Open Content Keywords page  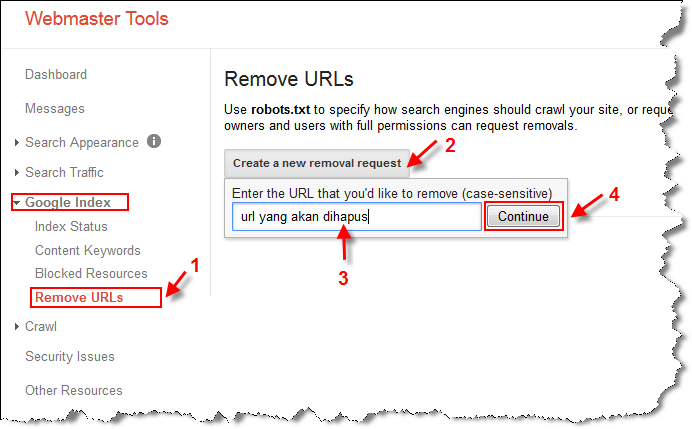[88, 250]
